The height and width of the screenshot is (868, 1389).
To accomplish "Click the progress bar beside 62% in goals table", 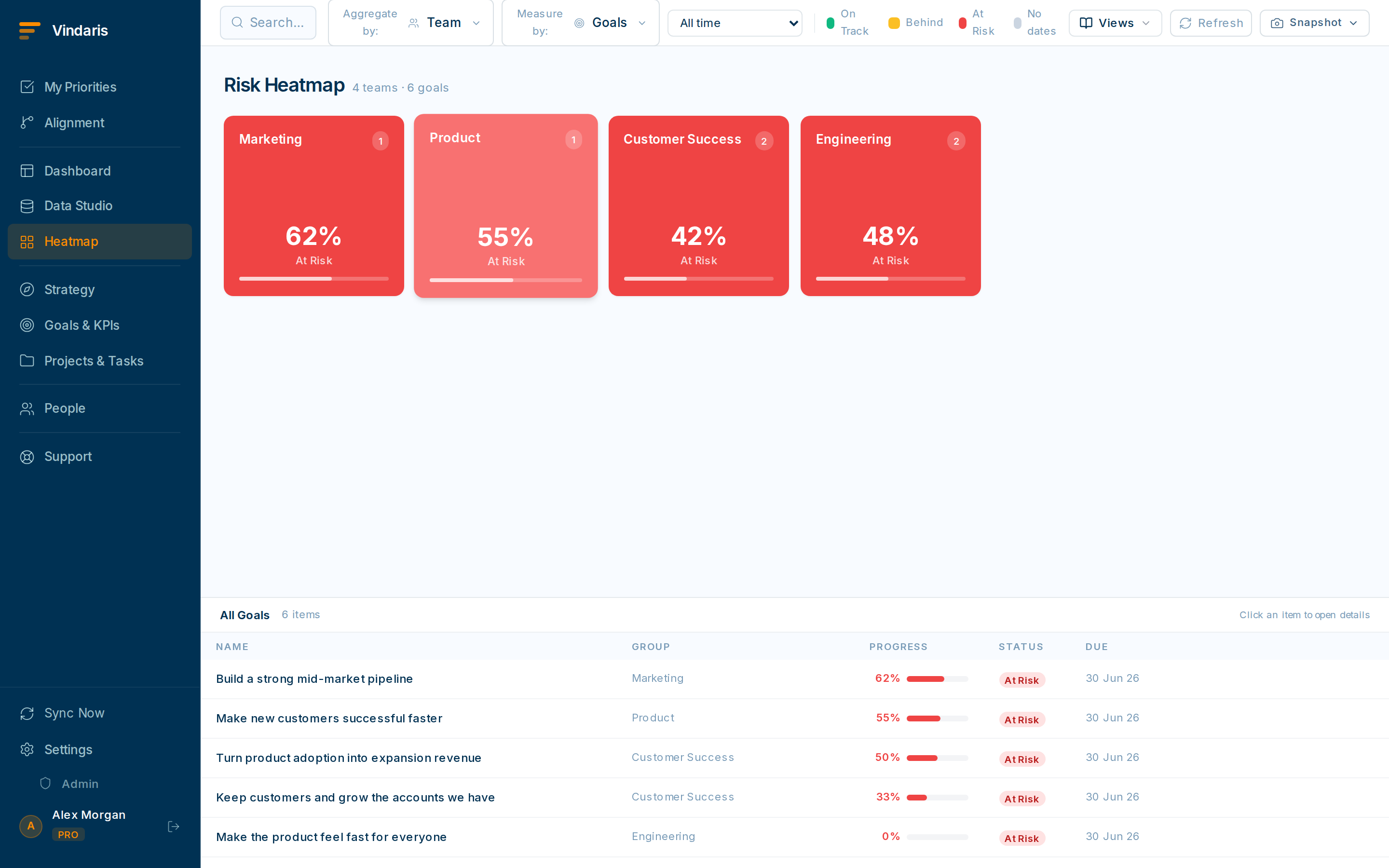I will click(937, 678).
